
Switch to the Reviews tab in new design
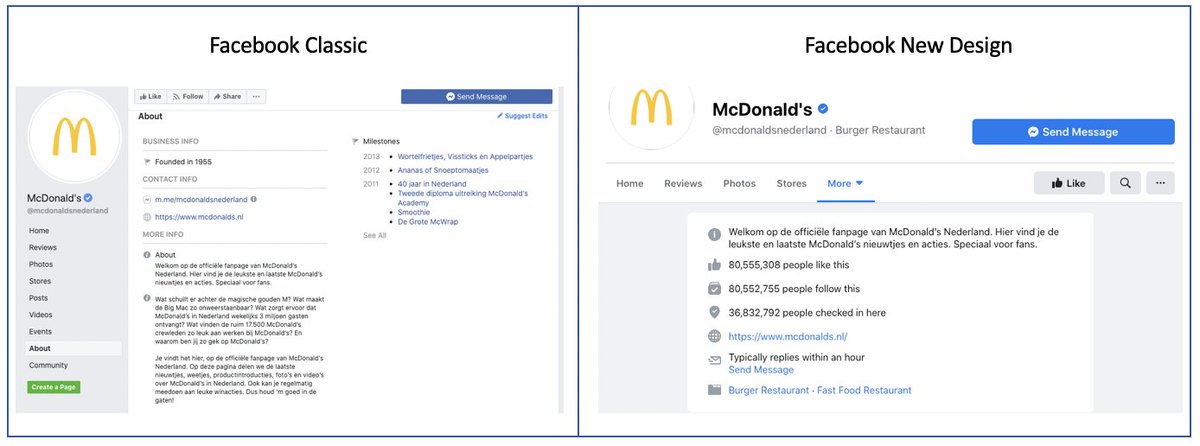point(683,183)
